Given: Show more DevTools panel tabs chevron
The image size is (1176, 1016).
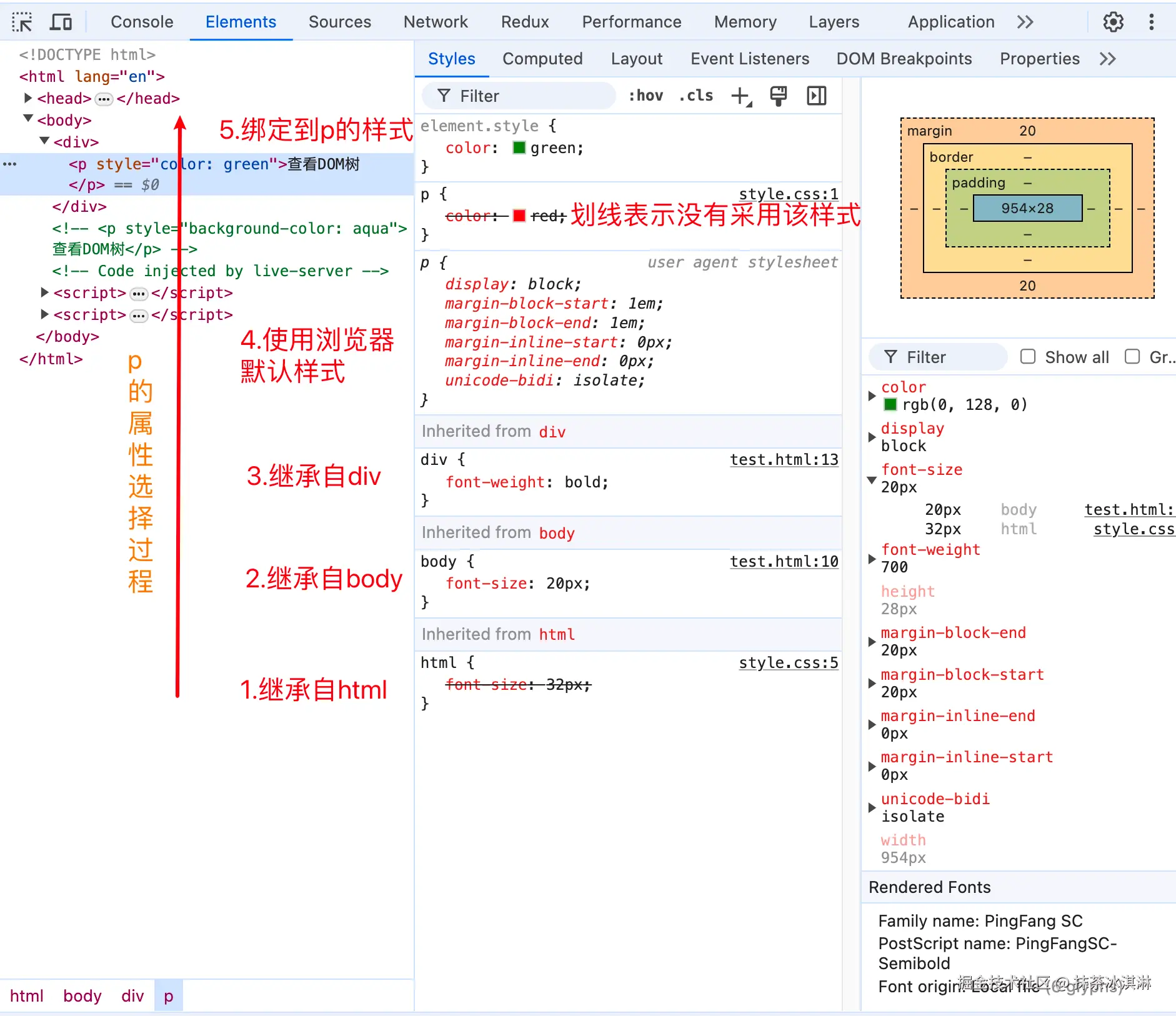Looking at the screenshot, I should pyautogui.click(x=1025, y=22).
